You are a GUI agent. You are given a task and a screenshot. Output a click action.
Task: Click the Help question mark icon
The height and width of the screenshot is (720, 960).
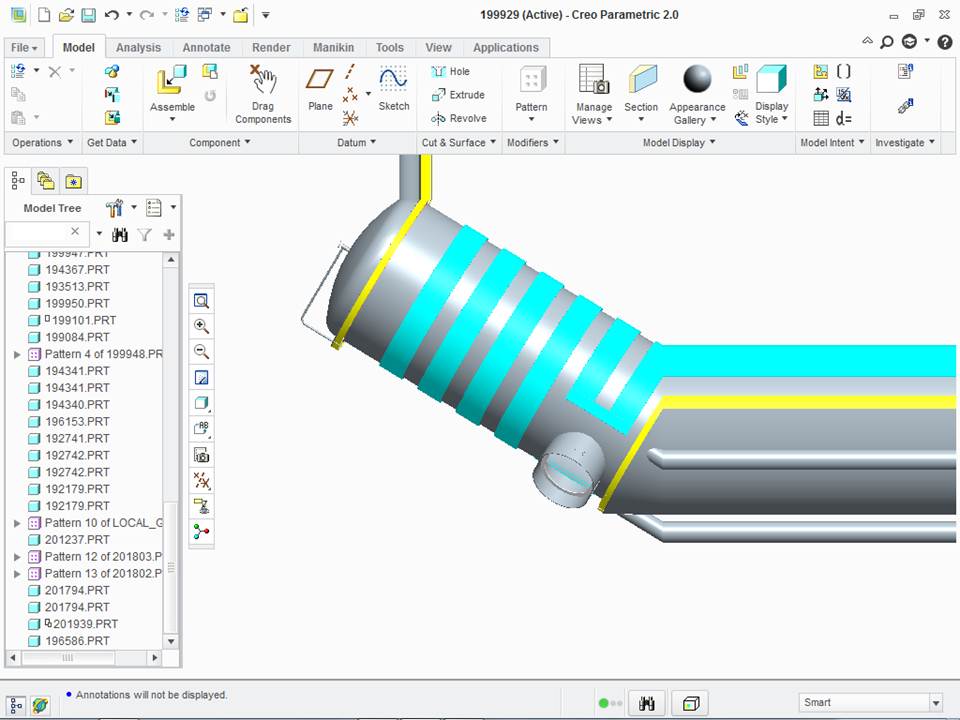click(945, 42)
